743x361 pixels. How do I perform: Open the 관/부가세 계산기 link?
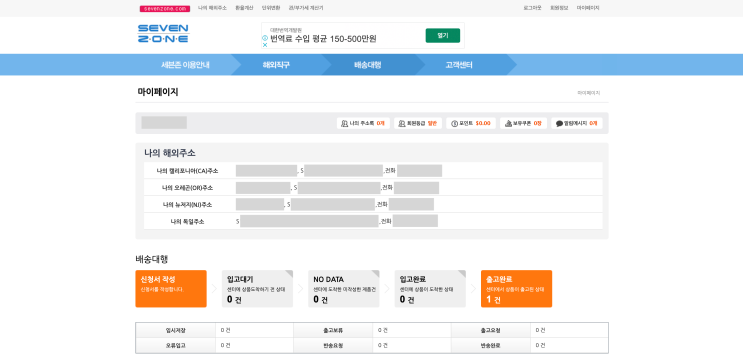306,8
